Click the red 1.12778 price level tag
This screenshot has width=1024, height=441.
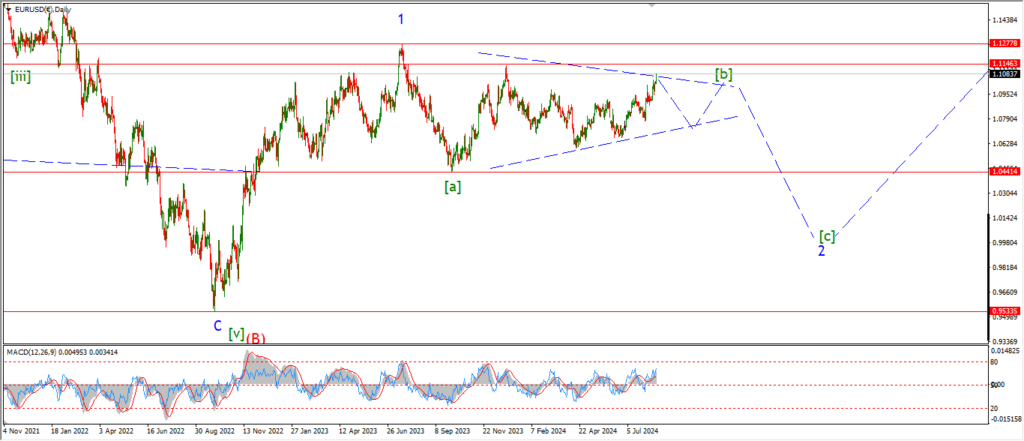point(1003,44)
